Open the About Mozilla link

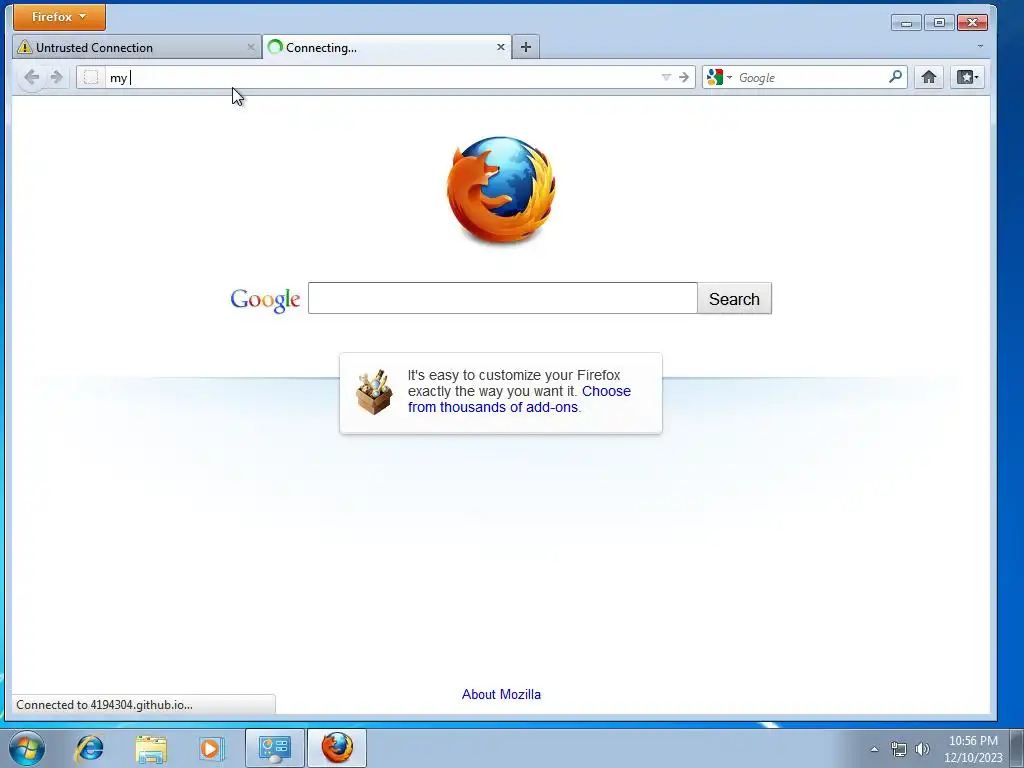coord(501,694)
